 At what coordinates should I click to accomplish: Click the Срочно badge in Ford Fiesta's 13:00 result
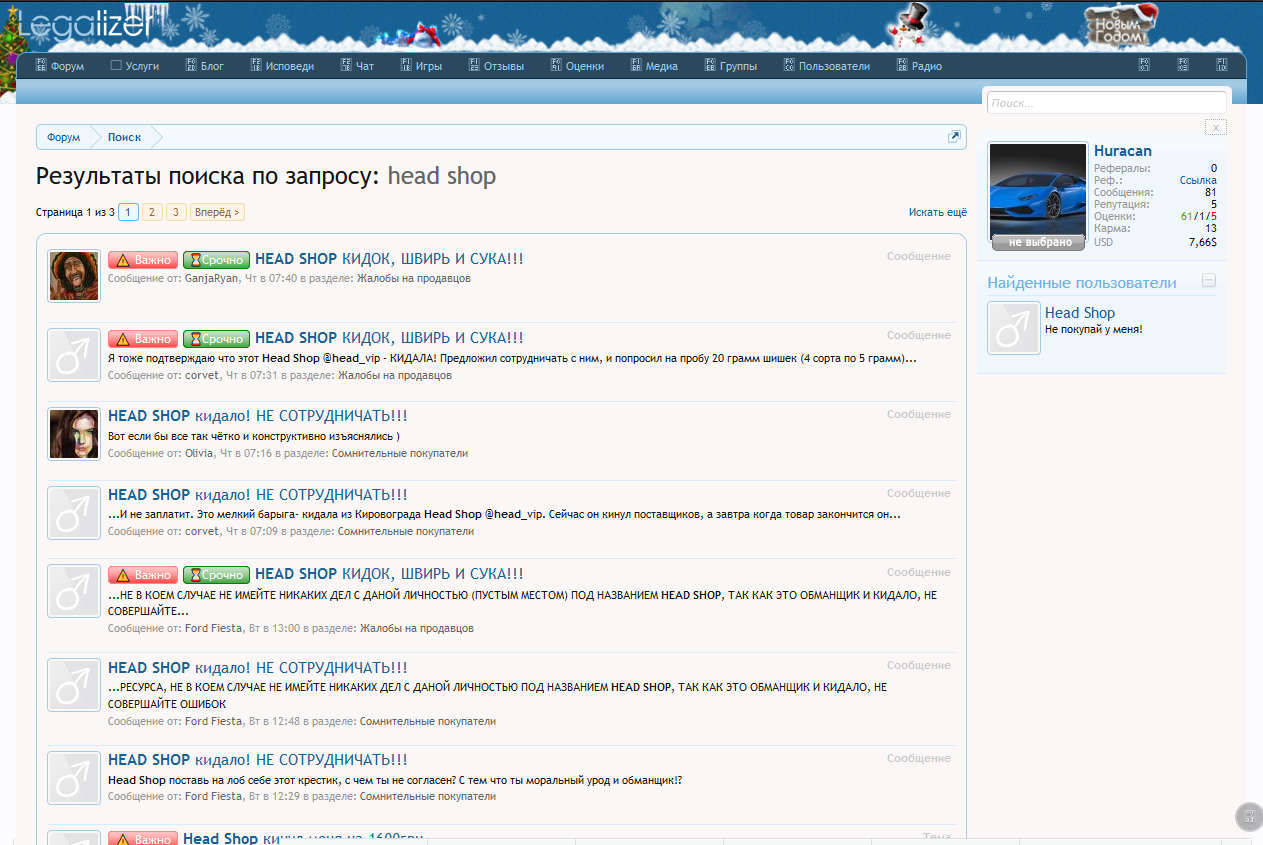click(216, 575)
